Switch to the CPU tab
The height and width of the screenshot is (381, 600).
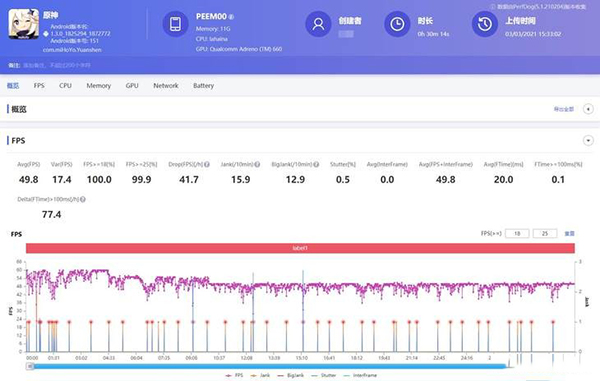coord(65,86)
